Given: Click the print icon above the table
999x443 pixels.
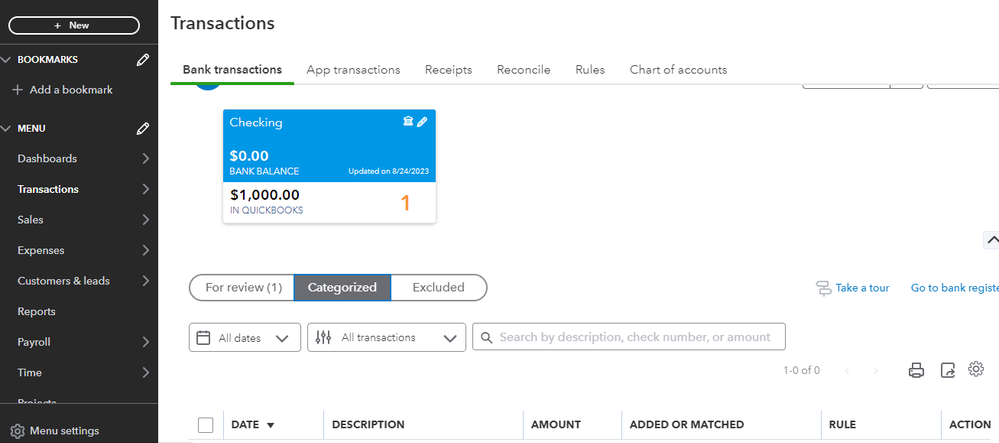Looking at the screenshot, I should pos(916,371).
